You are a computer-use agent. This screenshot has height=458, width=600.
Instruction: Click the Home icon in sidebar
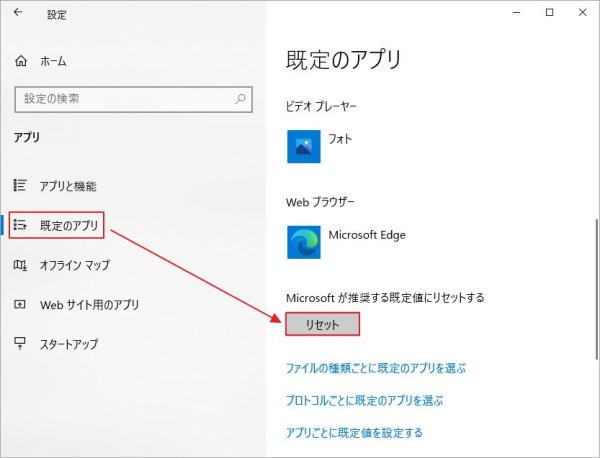pyautogui.click(x=21, y=61)
